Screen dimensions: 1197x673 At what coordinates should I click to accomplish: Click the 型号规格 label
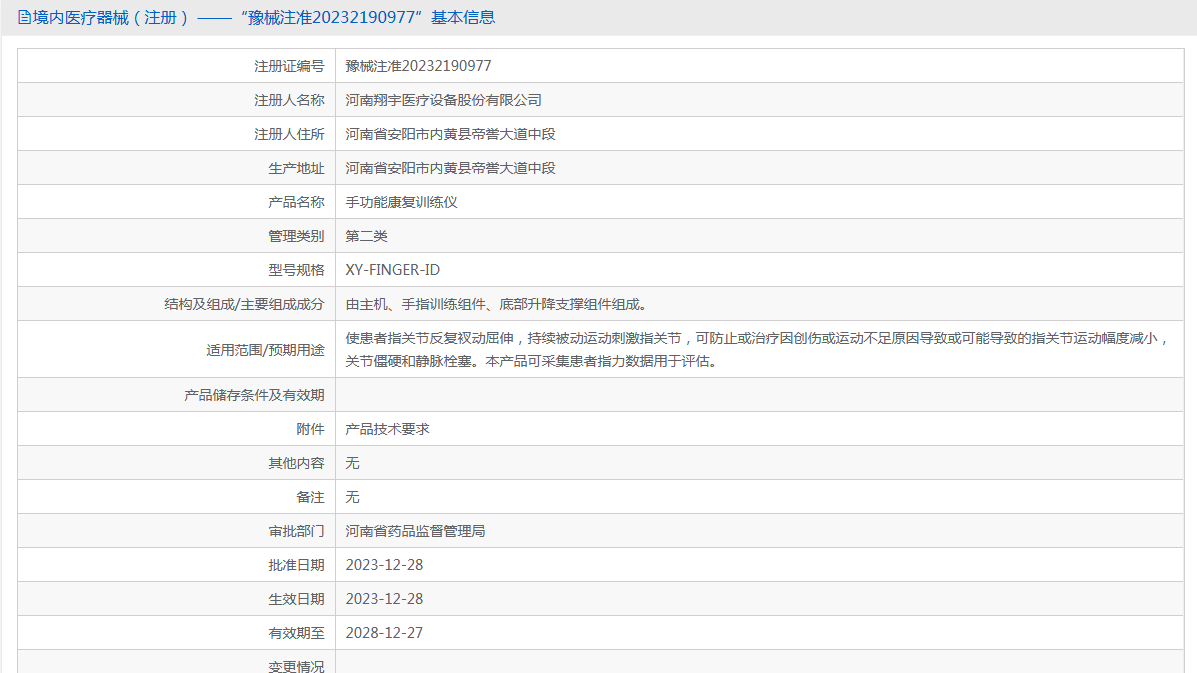click(296, 270)
